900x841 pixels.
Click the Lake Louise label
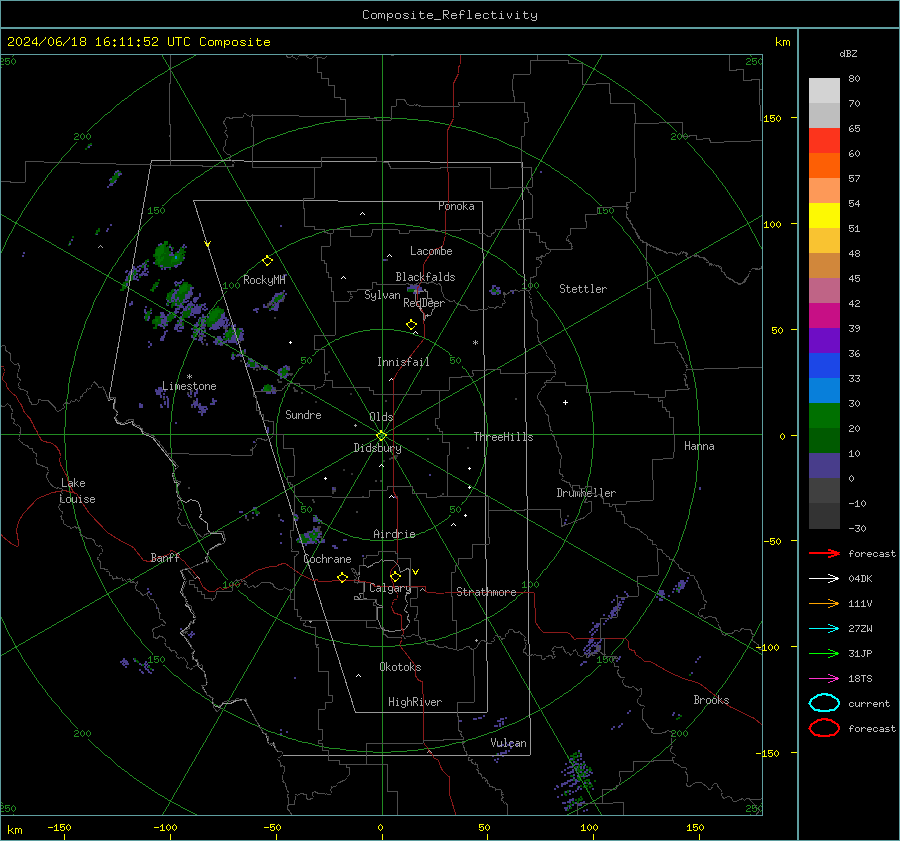coord(77,491)
